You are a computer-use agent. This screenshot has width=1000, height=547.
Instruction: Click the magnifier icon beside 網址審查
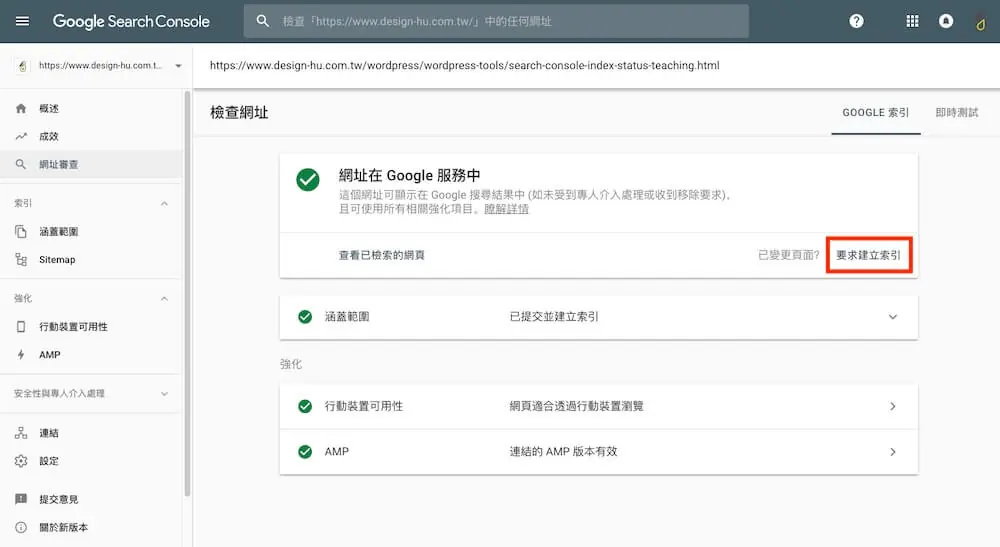[x=21, y=164]
